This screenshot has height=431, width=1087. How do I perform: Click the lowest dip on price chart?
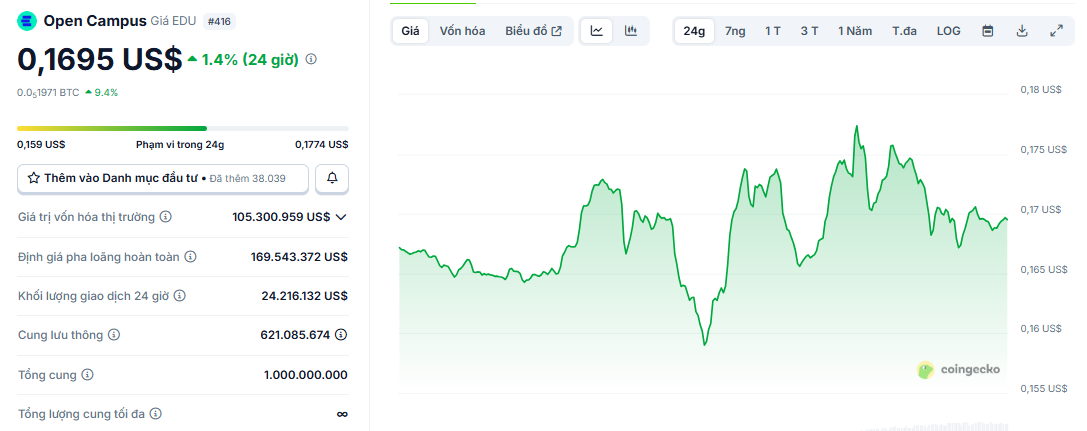pyautogui.click(x=705, y=344)
